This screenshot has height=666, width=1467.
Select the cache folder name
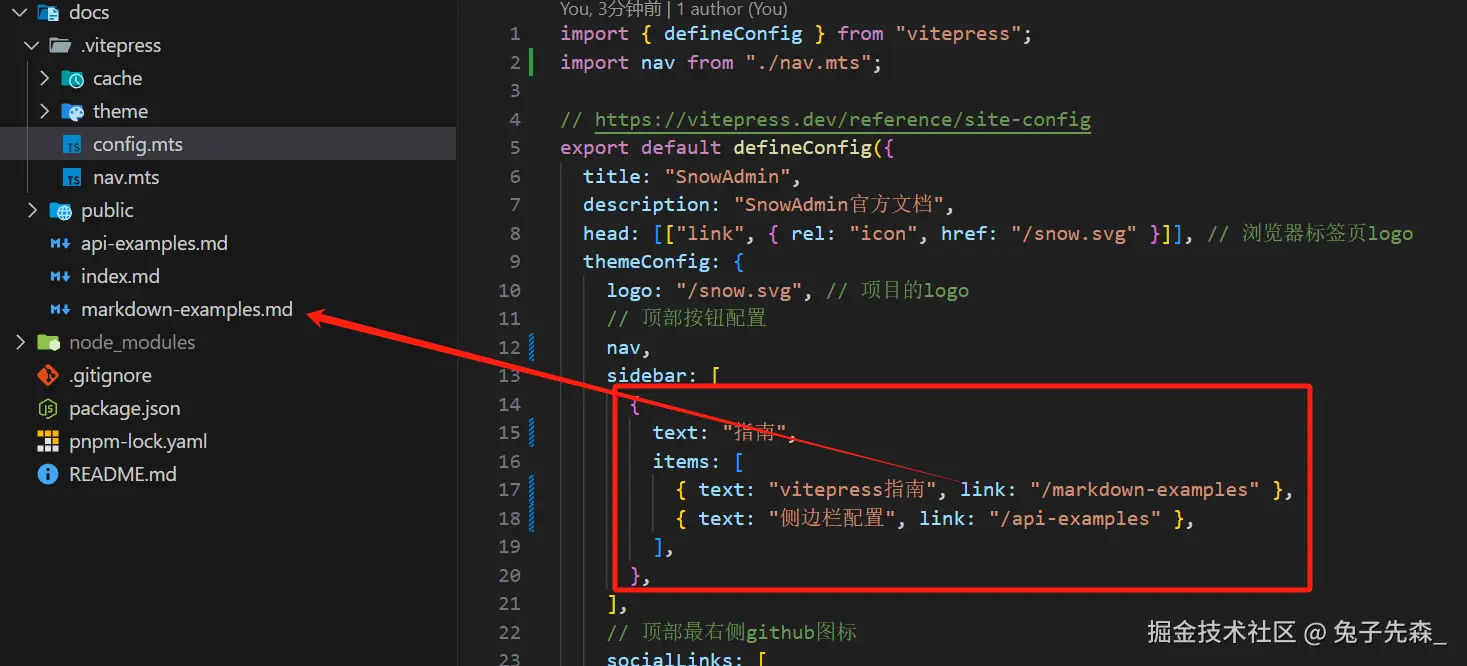[118, 79]
